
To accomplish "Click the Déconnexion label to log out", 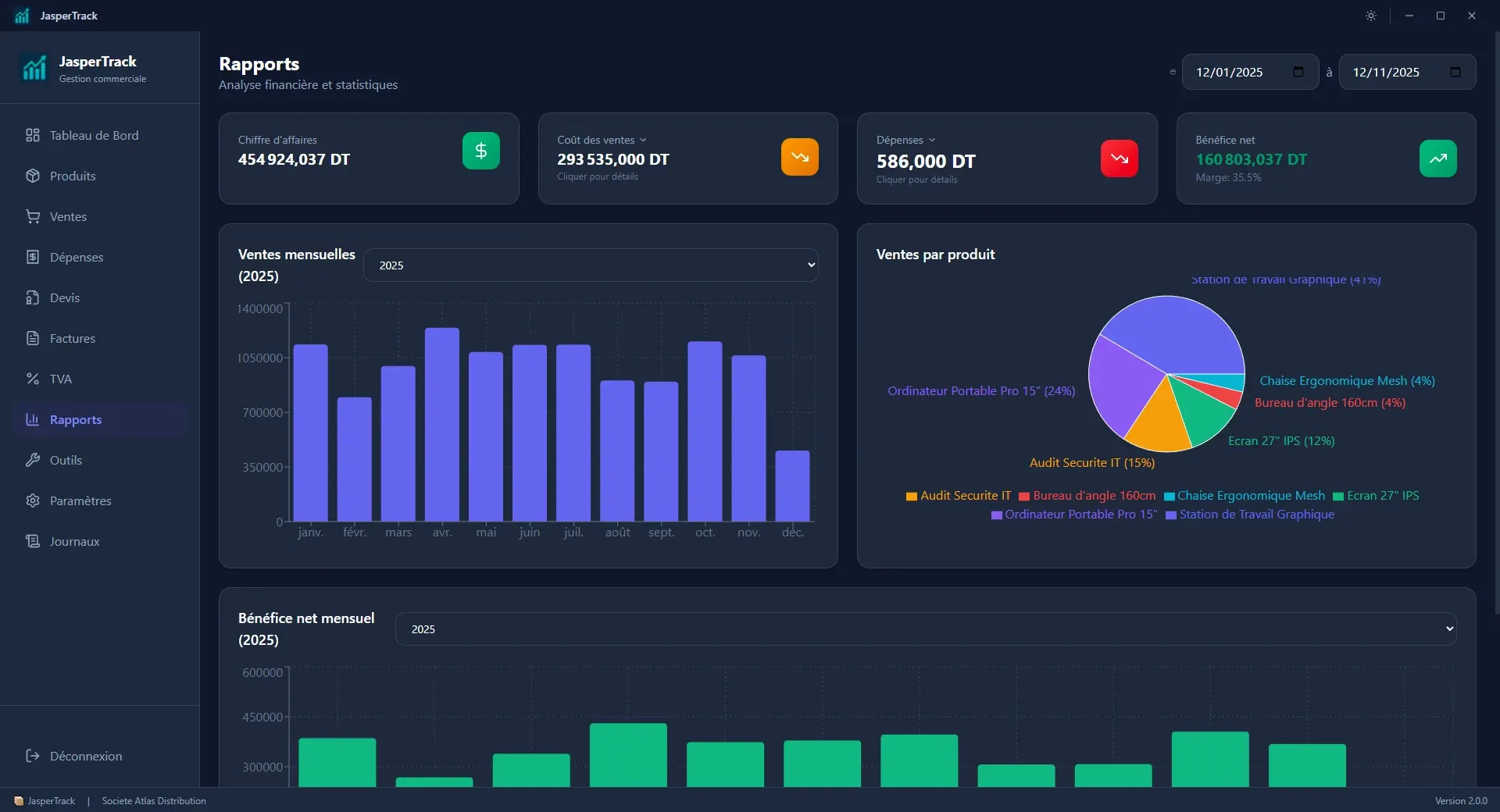I will [x=86, y=757].
